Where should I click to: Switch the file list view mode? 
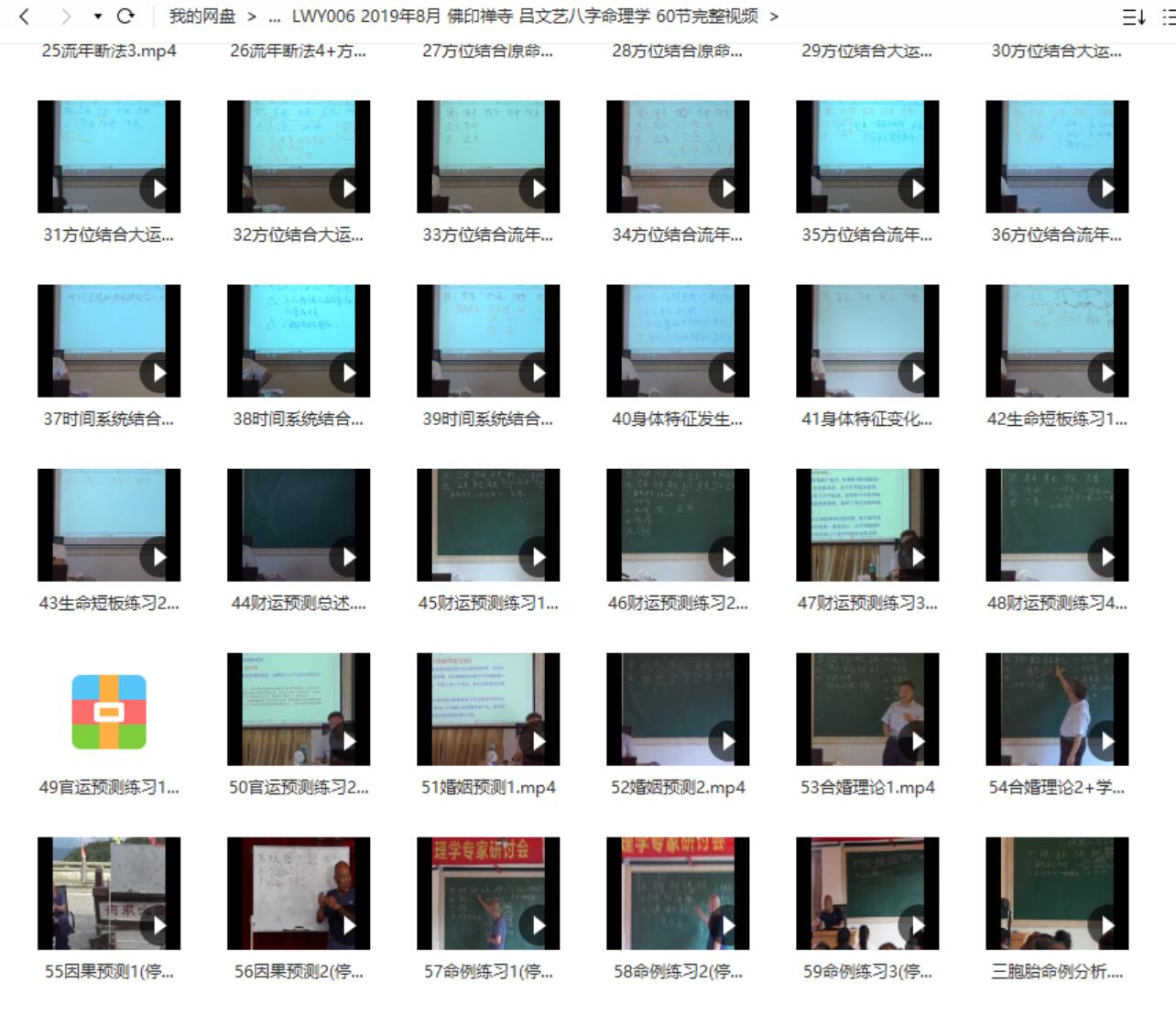tap(1170, 16)
